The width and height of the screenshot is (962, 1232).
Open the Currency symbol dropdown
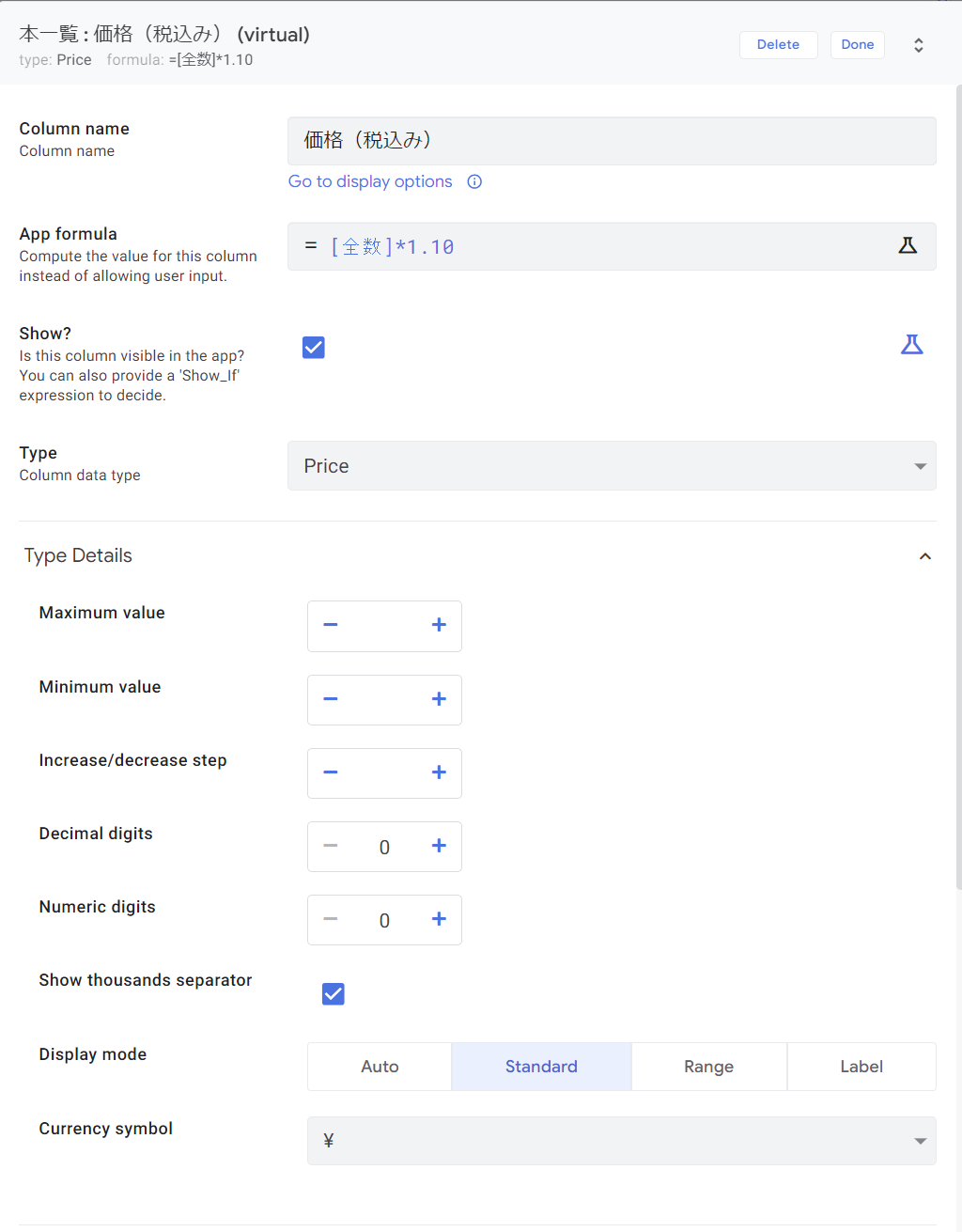pyautogui.click(x=621, y=1141)
